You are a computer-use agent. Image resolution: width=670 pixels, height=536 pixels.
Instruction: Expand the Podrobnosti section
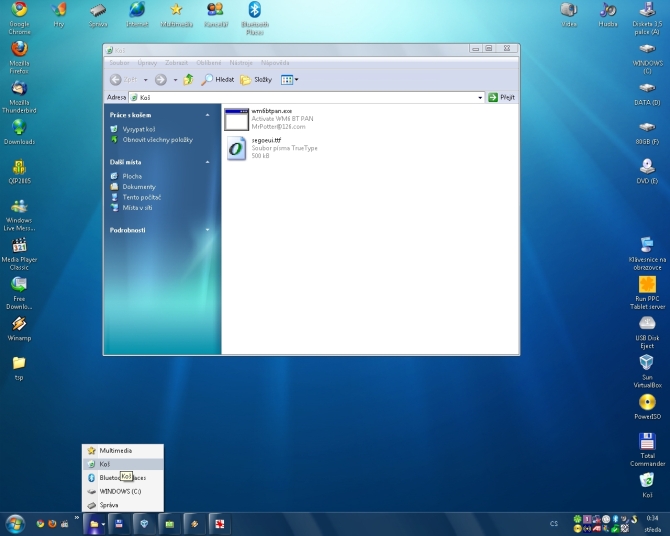[x=208, y=230]
